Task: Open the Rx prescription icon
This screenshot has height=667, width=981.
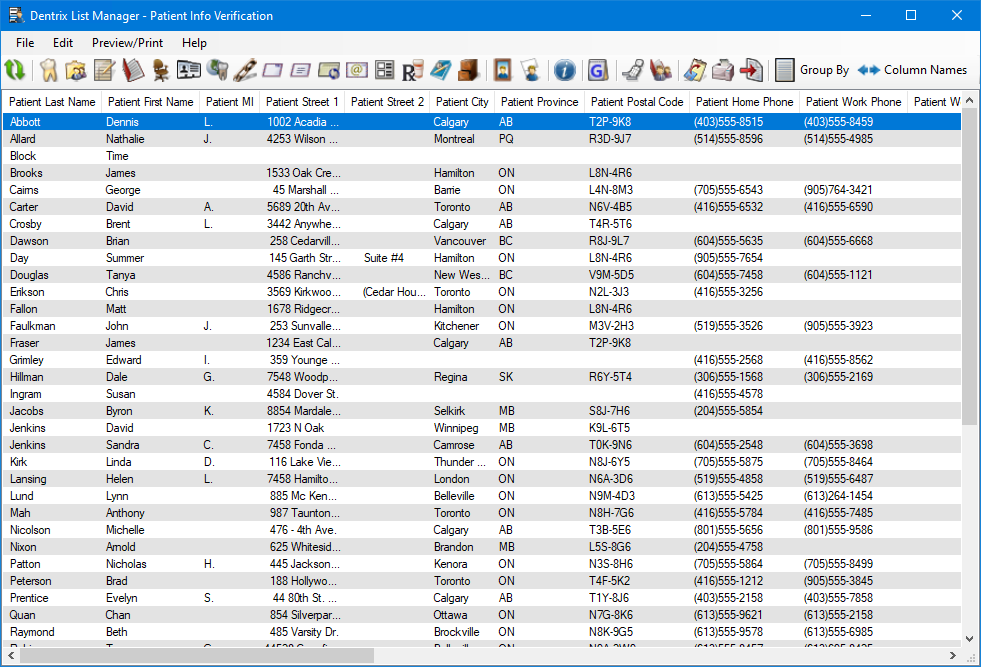Action: click(412, 69)
